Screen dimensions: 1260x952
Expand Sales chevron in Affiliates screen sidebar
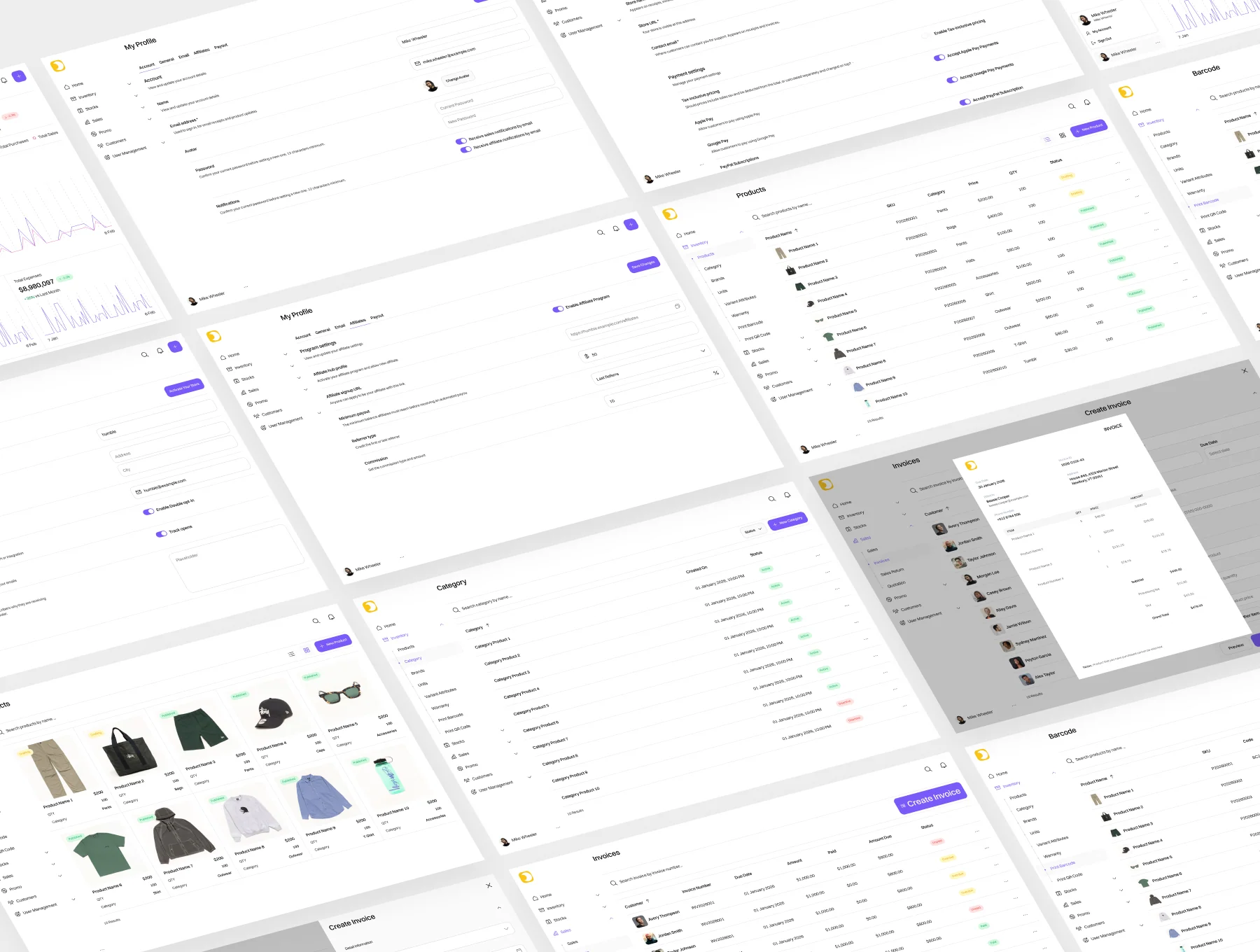[299, 378]
